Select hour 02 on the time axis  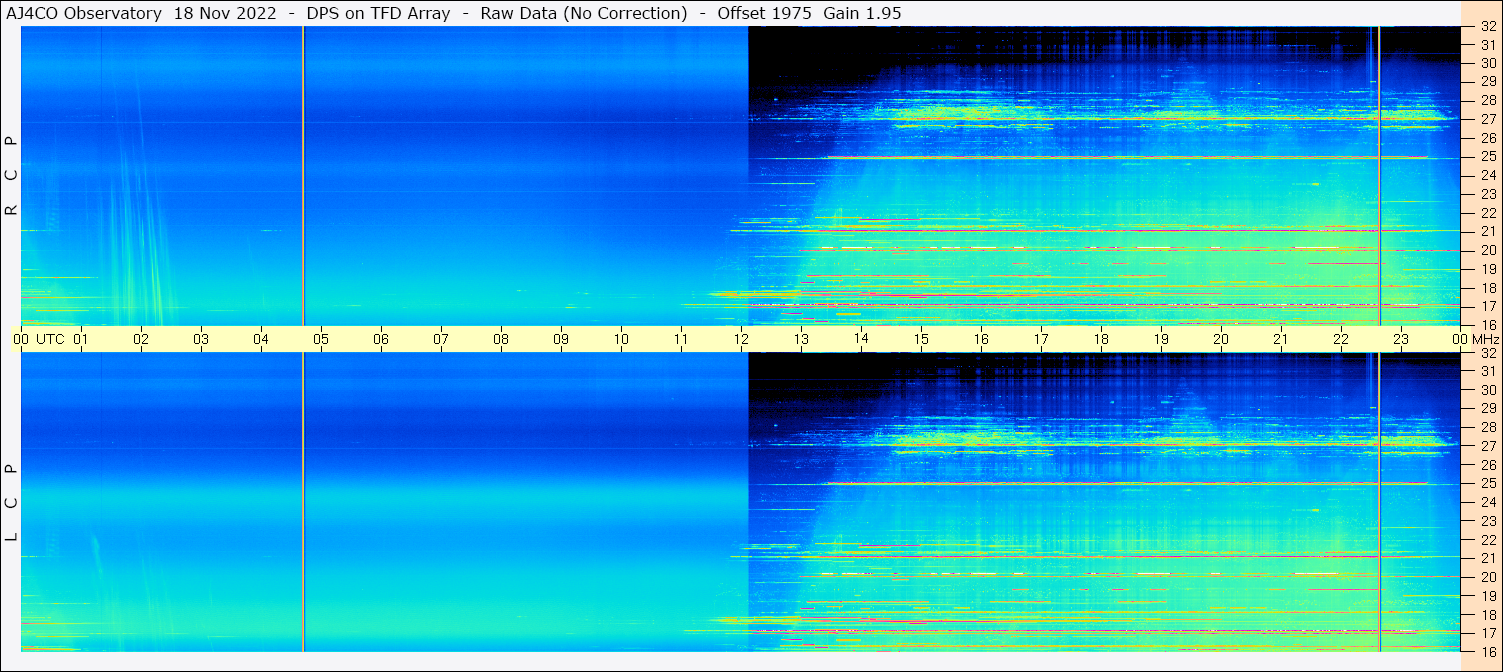pos(141,339)
